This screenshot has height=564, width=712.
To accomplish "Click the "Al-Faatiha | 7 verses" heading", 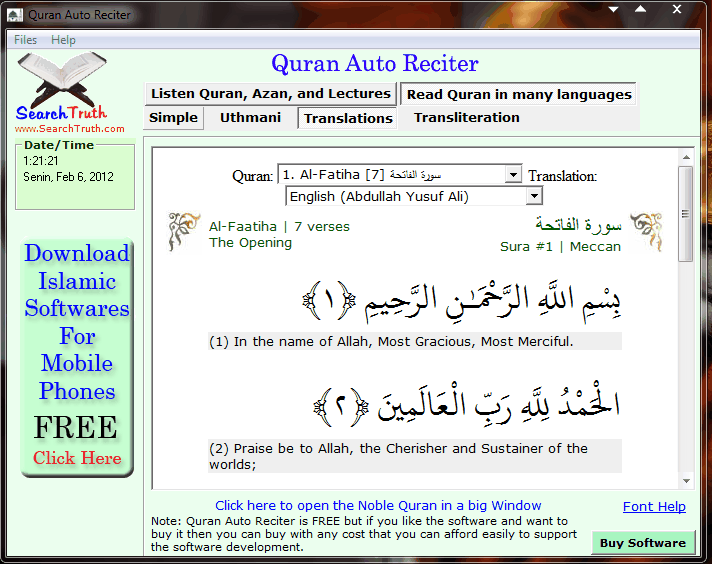I will tap(279, 227).
